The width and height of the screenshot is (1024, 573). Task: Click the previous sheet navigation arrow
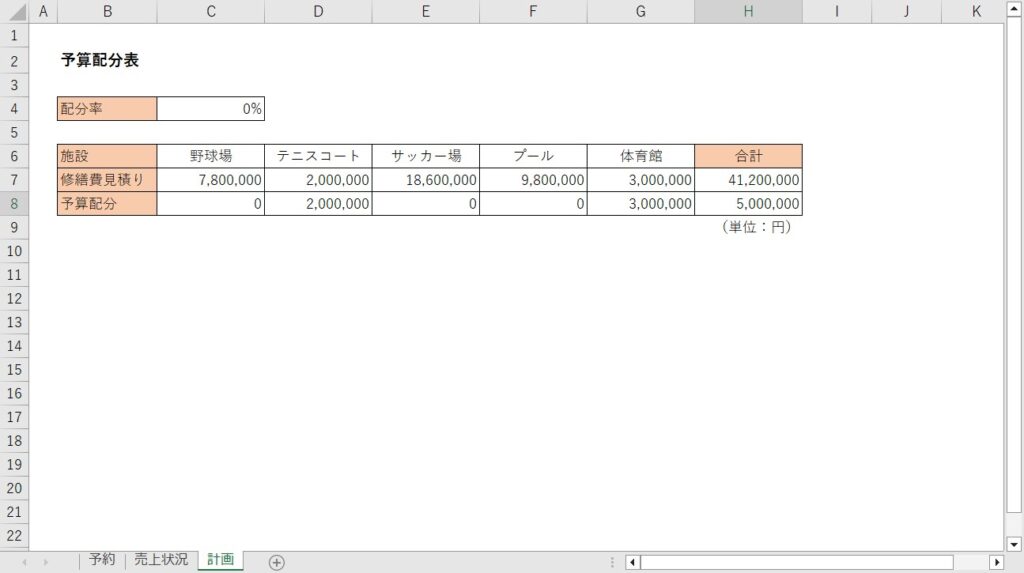[x=21, y=562]
